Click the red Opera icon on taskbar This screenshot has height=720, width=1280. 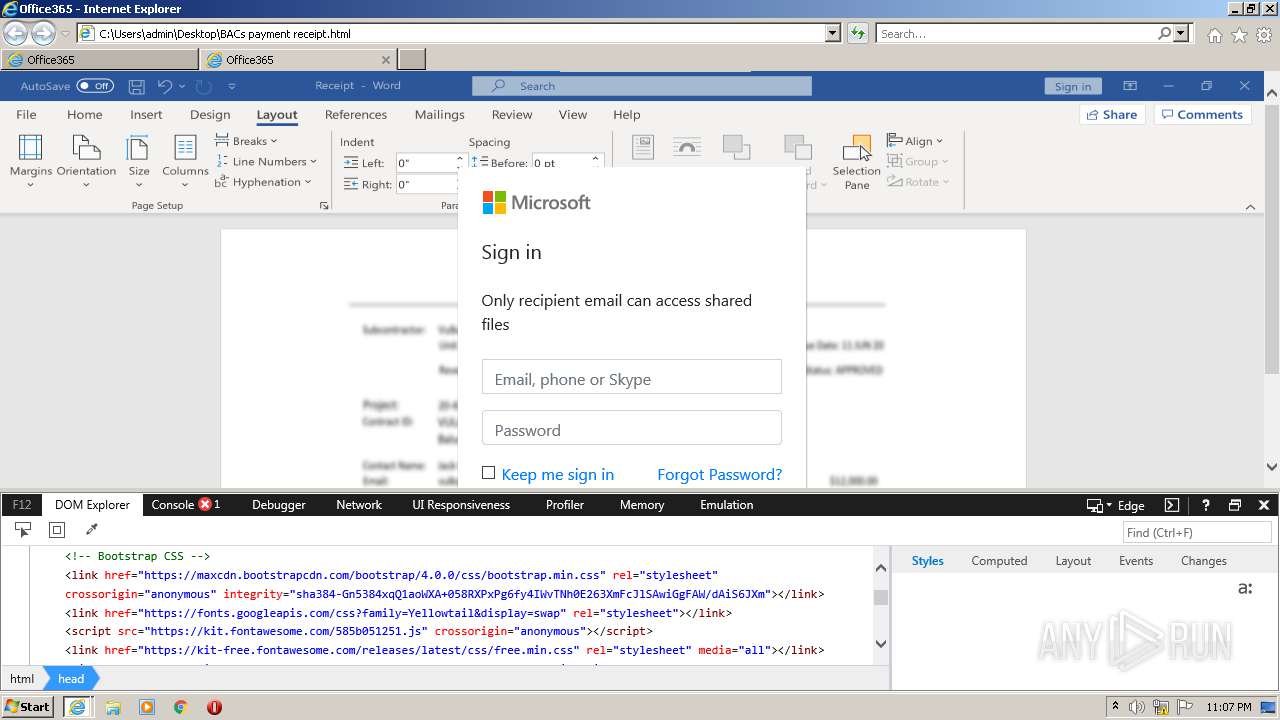[214, 707]
